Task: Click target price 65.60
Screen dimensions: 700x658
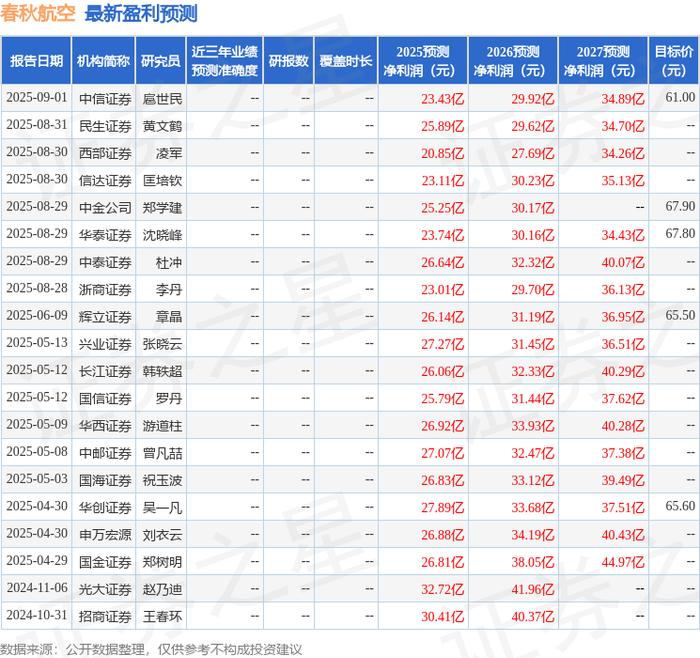Action: (x=680, y=506)
